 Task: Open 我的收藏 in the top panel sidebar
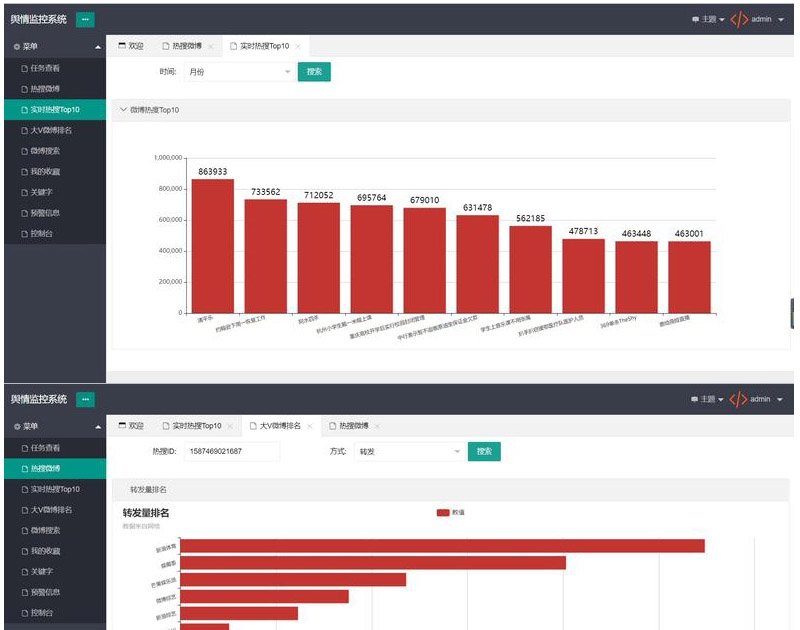pos(55,171)
